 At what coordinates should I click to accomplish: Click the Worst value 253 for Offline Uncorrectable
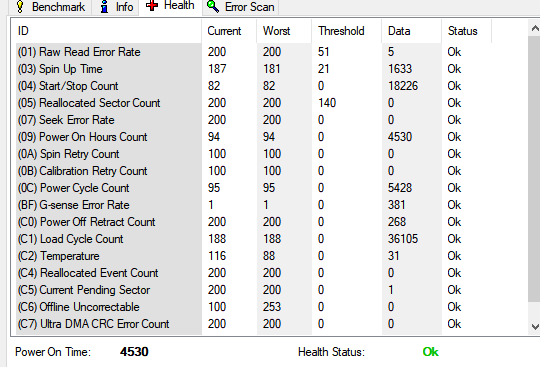(x=272, y=307)
